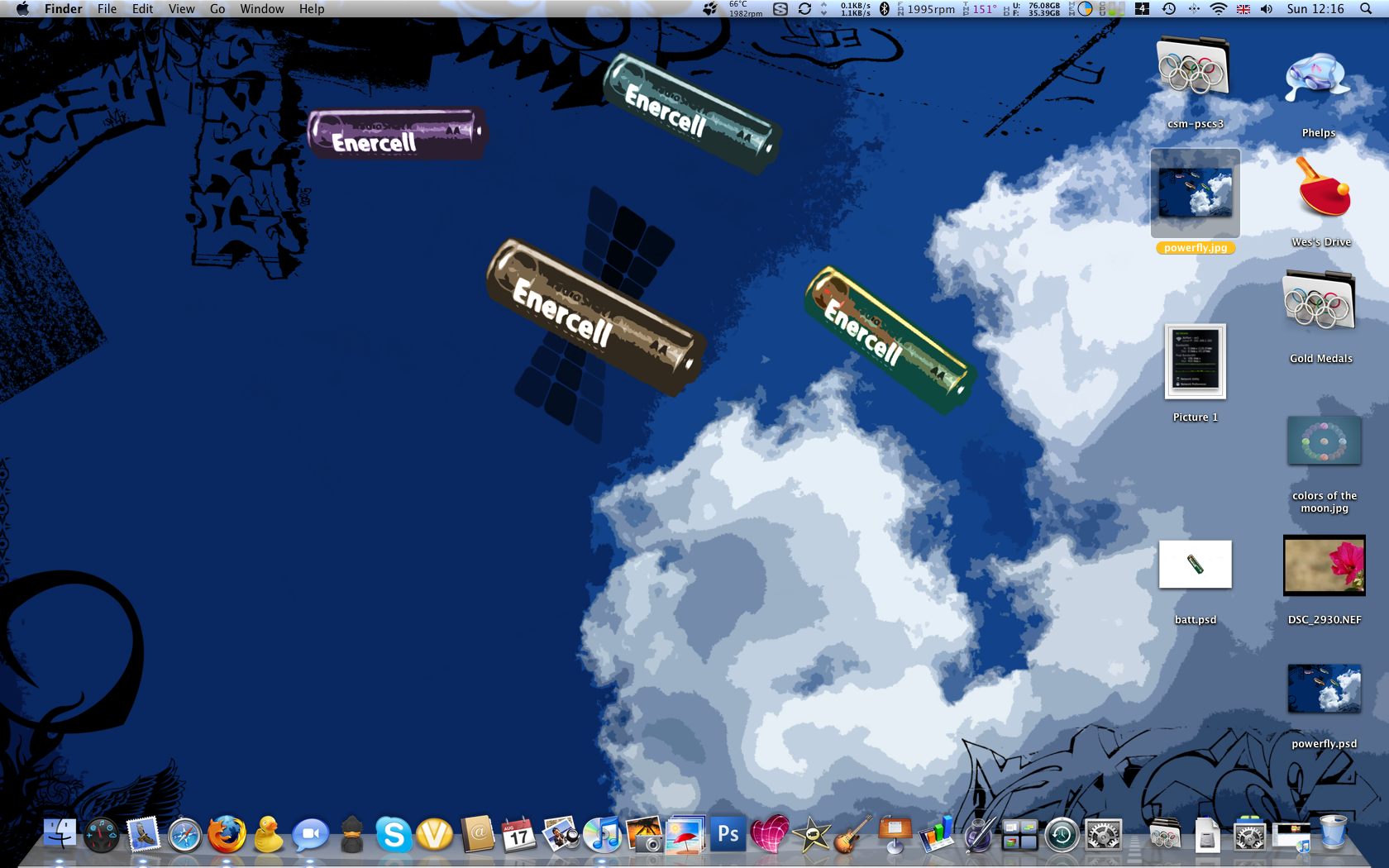Open the Window menu
The height and width of the screenshot is (868, 1389).
pos(262,9)
